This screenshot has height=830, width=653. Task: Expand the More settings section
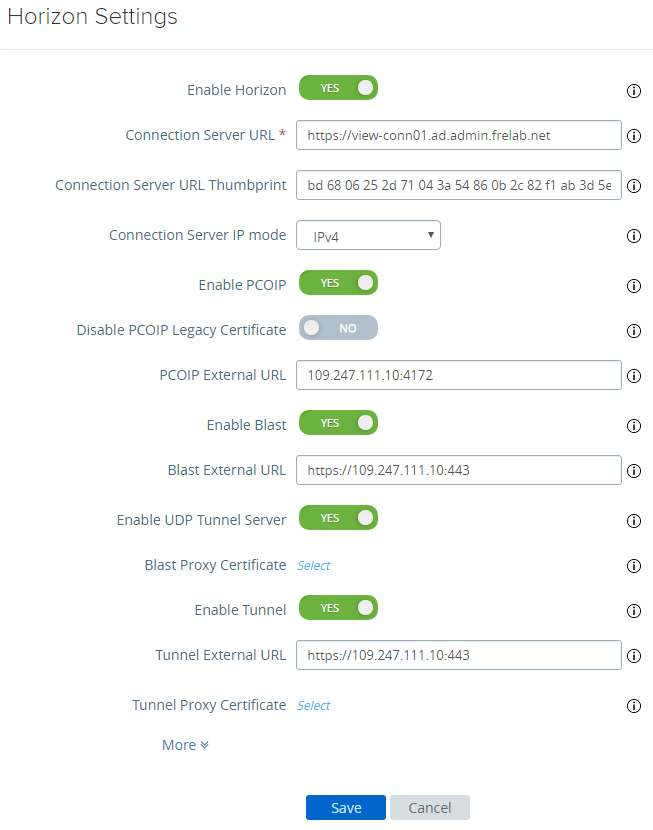[x=185, y=745]
